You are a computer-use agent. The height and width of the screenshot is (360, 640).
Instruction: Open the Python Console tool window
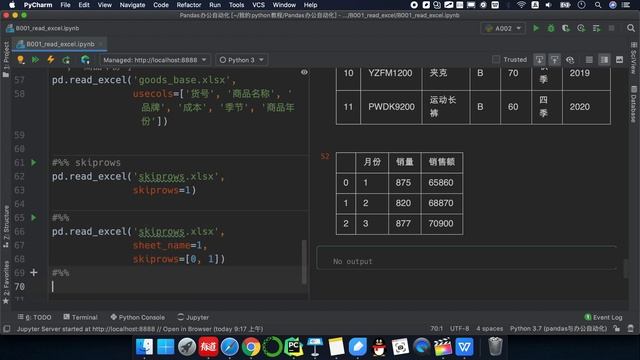(x=138, y=317)
